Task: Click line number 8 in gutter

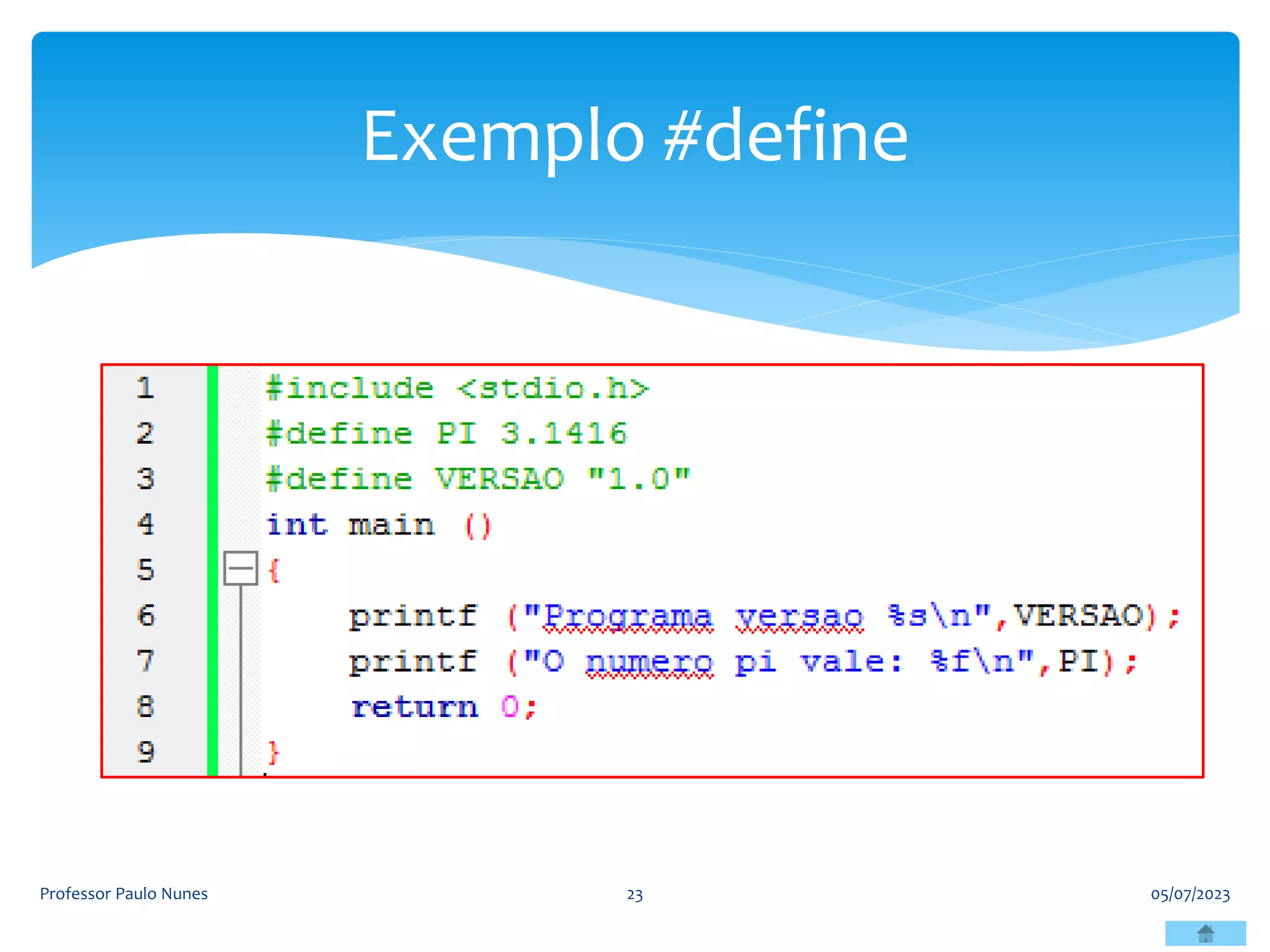Action: click(x=145, y=707)
